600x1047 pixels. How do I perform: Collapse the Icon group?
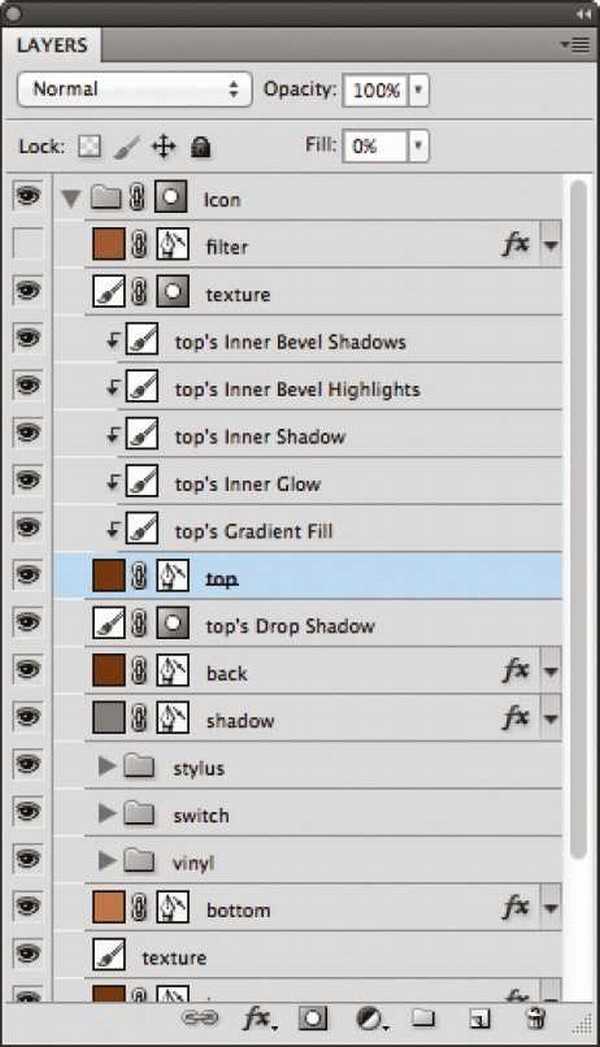[70, 198]
